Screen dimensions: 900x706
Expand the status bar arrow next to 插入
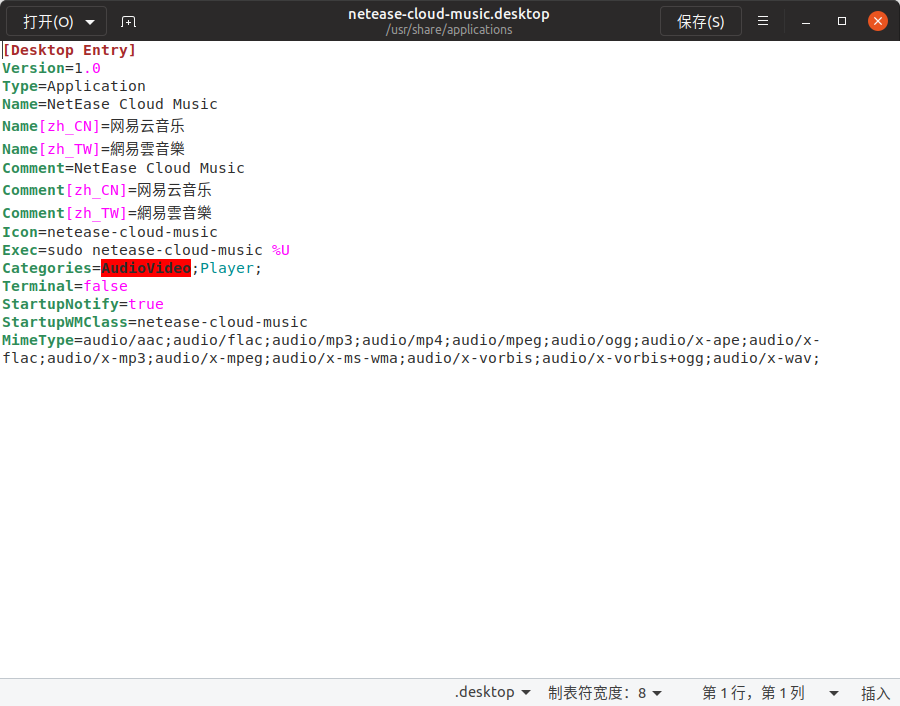tap(833, 693)
